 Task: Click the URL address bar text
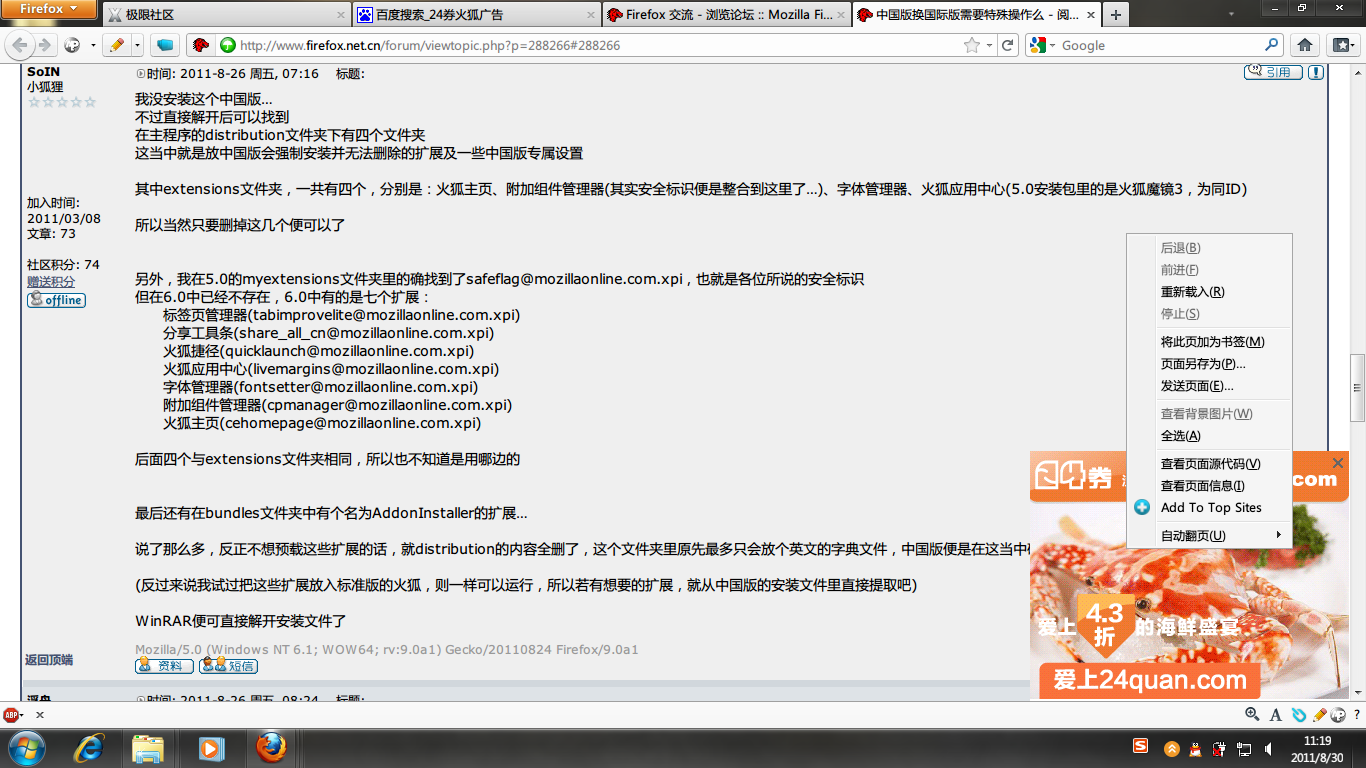tap(430, 45)
